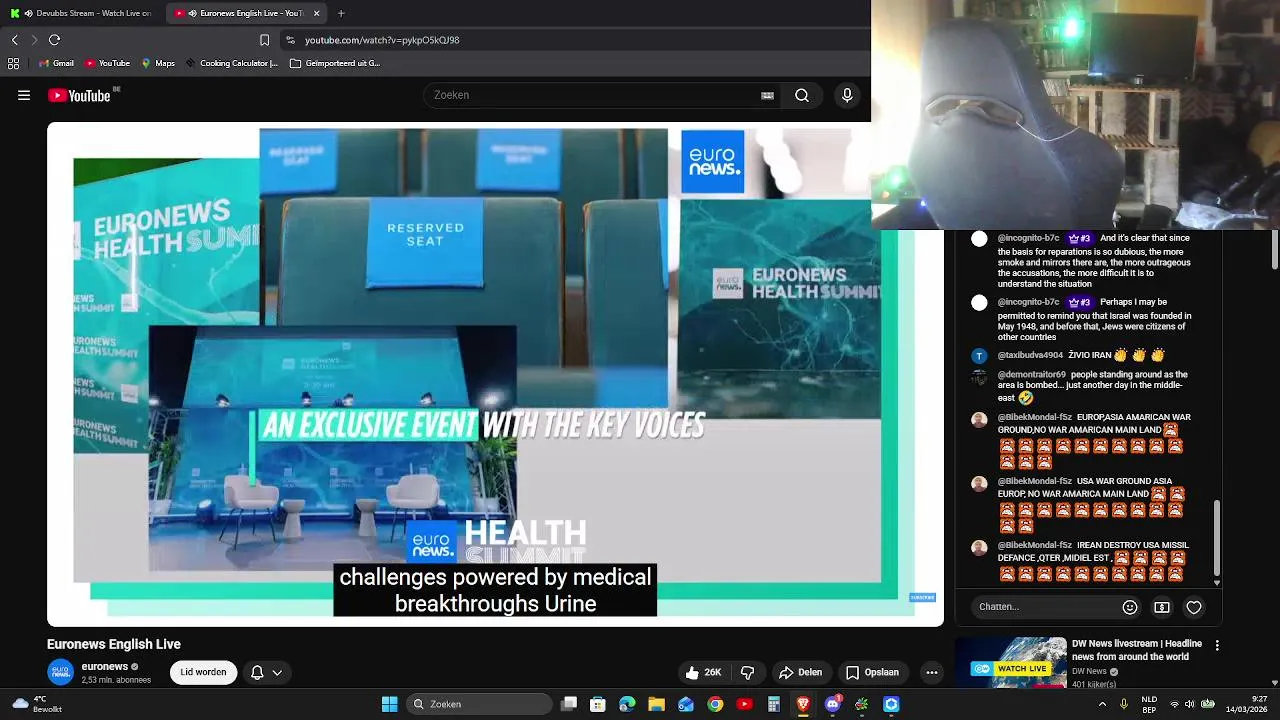Show hidden system tray icons
Viewport: 1280px width, 720px height.
click(x=1102, y=704)
